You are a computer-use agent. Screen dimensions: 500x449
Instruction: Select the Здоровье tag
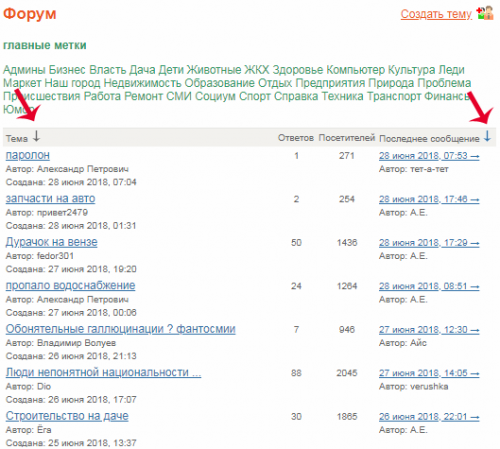(x=298, y=70)
